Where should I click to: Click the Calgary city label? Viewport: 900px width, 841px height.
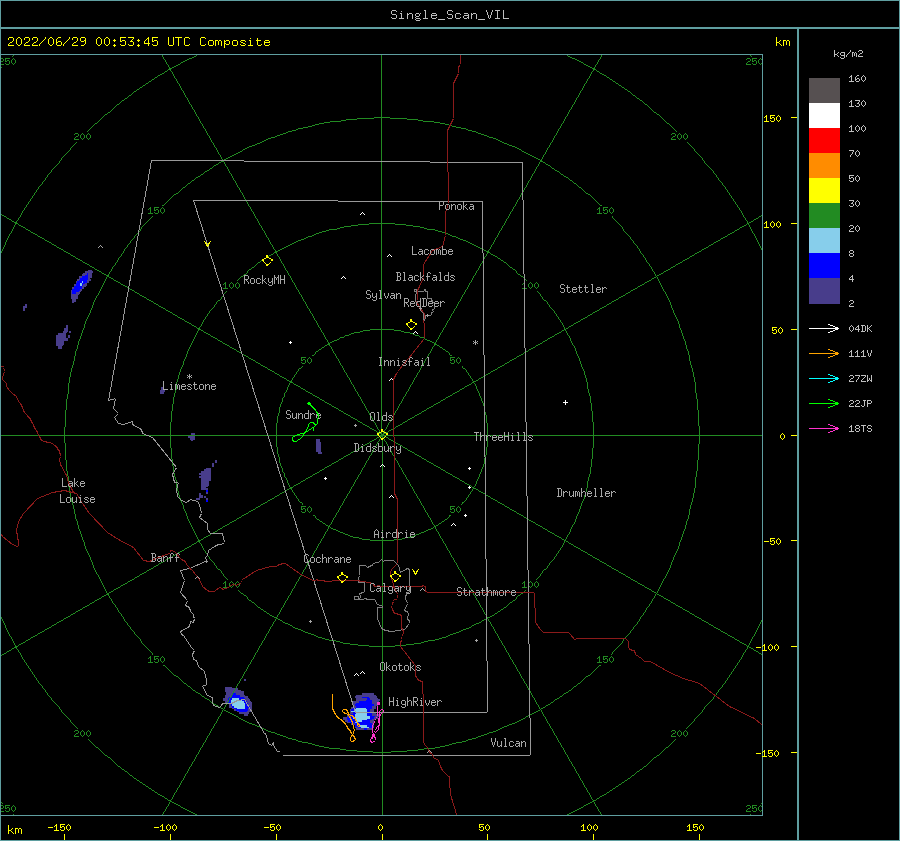pyautogui.click(x=390, y=588)
